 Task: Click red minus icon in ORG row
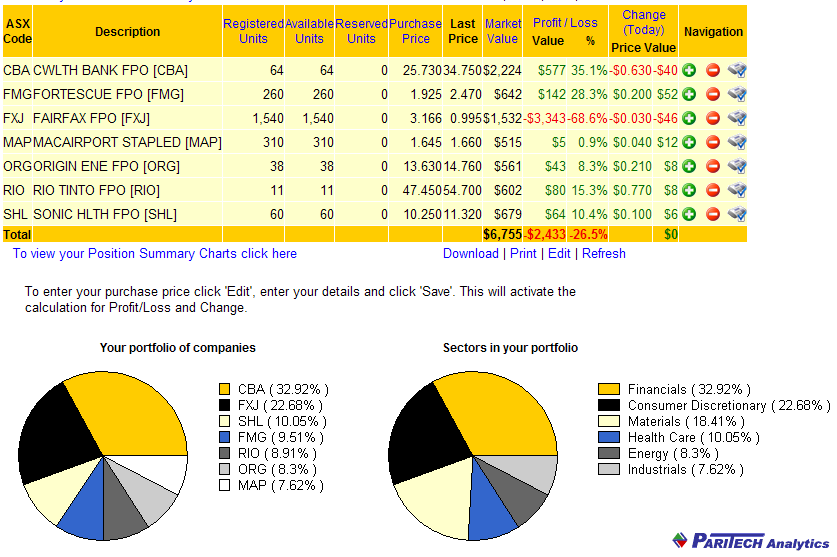[713, 166]
